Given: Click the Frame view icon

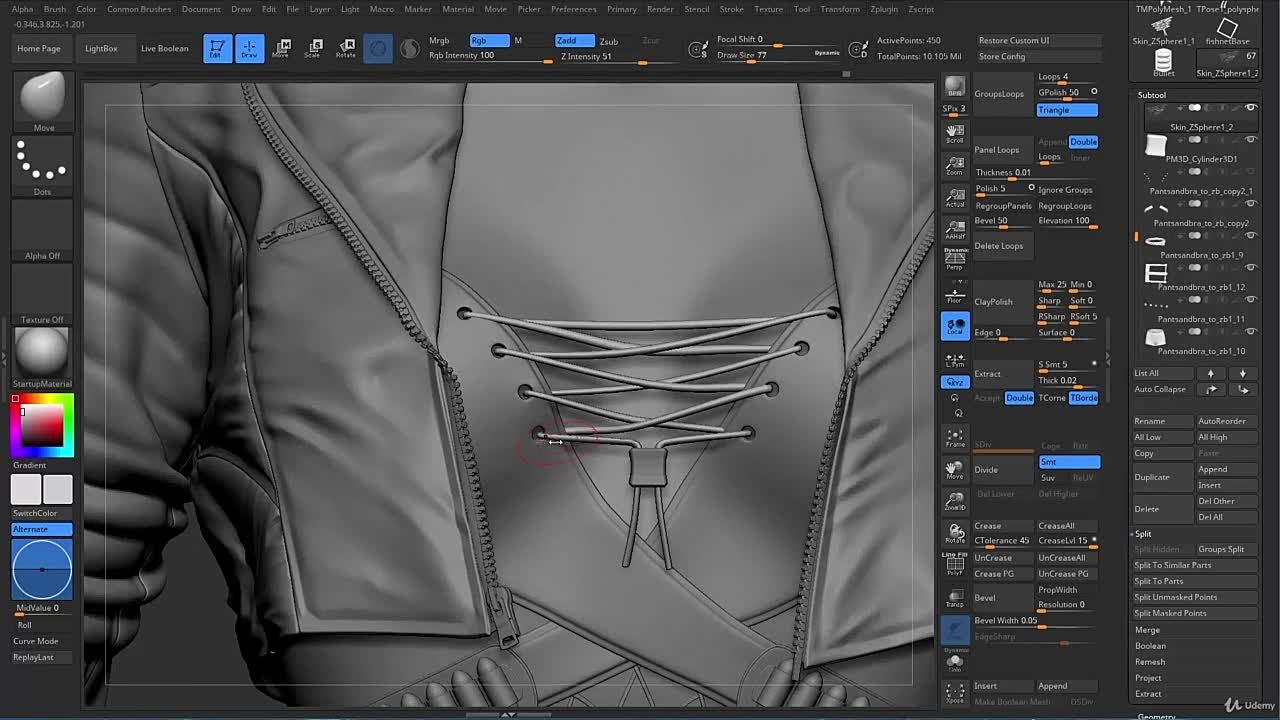Looking at the screenshot, I should [955, 437].
